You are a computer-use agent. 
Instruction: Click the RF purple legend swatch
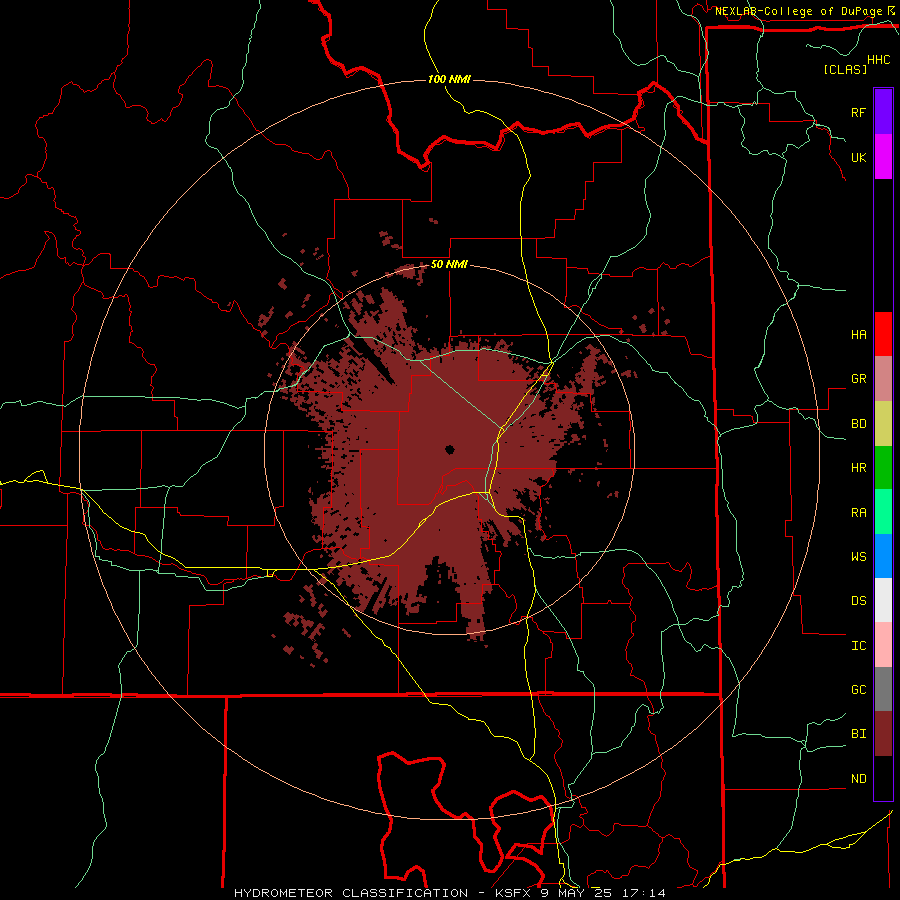click(x=883, y=112)
